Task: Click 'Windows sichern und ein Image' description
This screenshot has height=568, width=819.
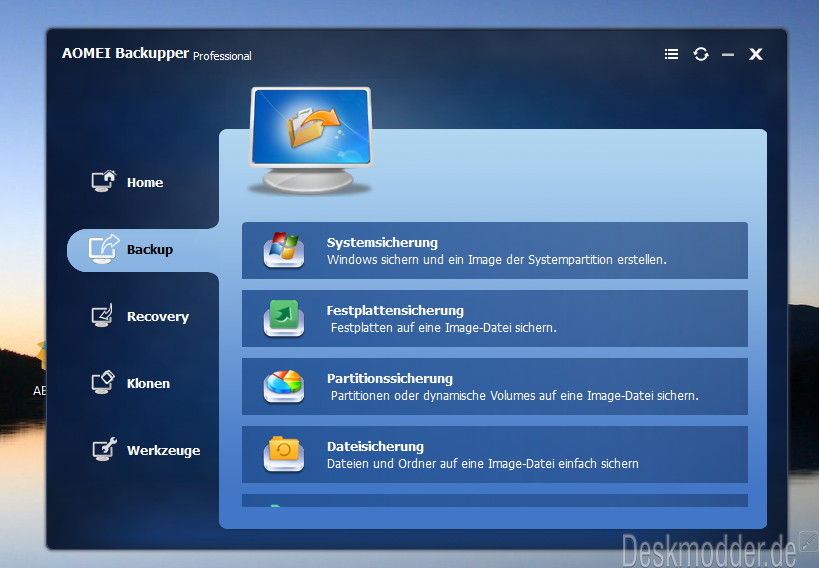Action: pyautogui.click(x=496, y=260)
